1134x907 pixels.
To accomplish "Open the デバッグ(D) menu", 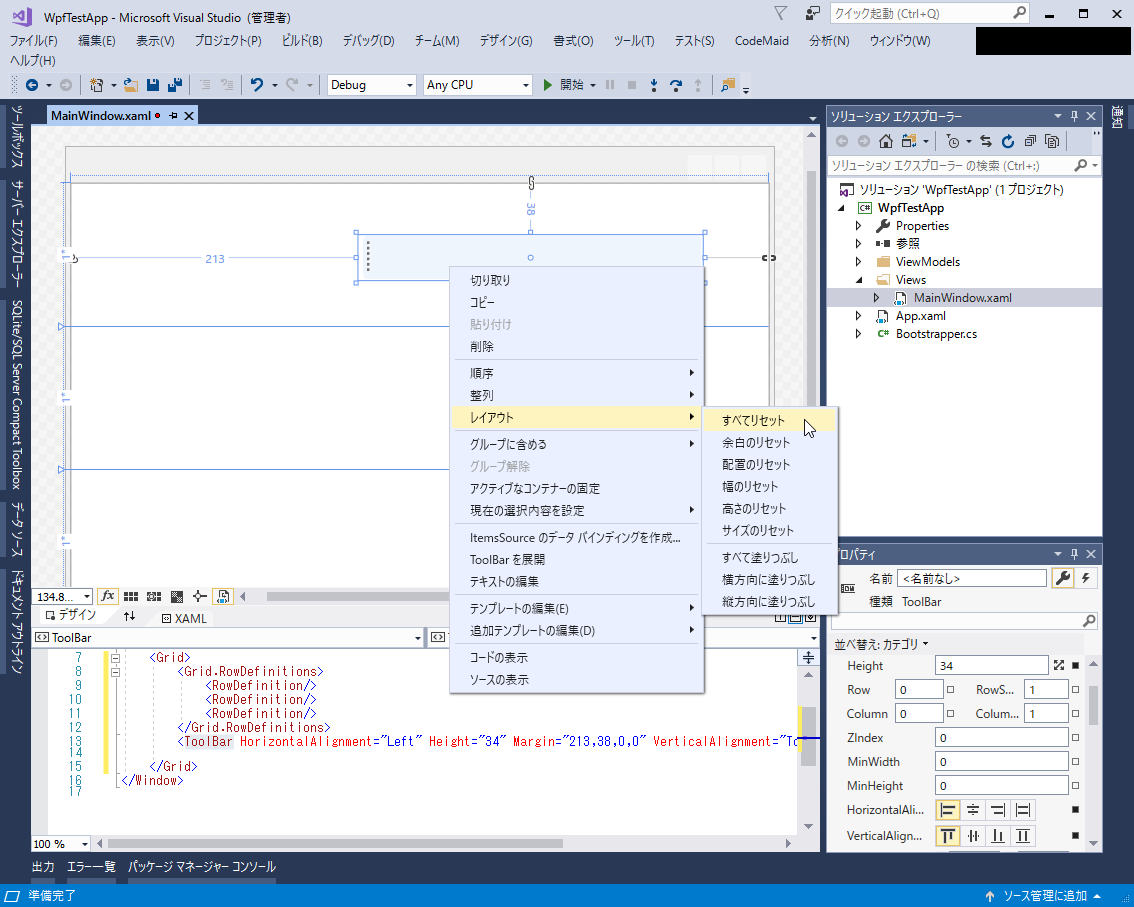I will (x=368, y=41).
